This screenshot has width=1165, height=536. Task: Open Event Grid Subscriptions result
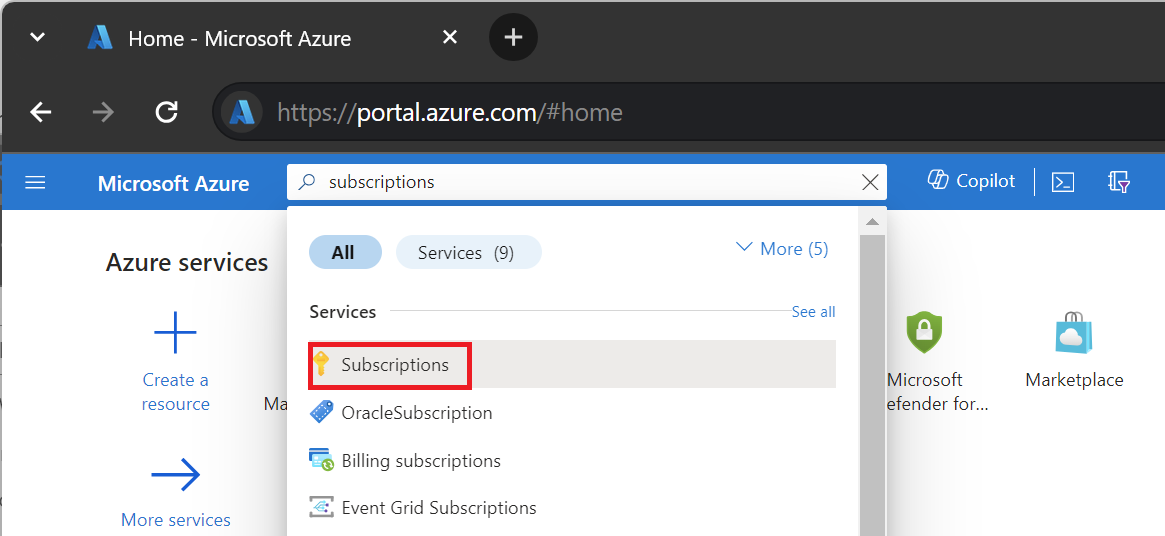(572, 508)
